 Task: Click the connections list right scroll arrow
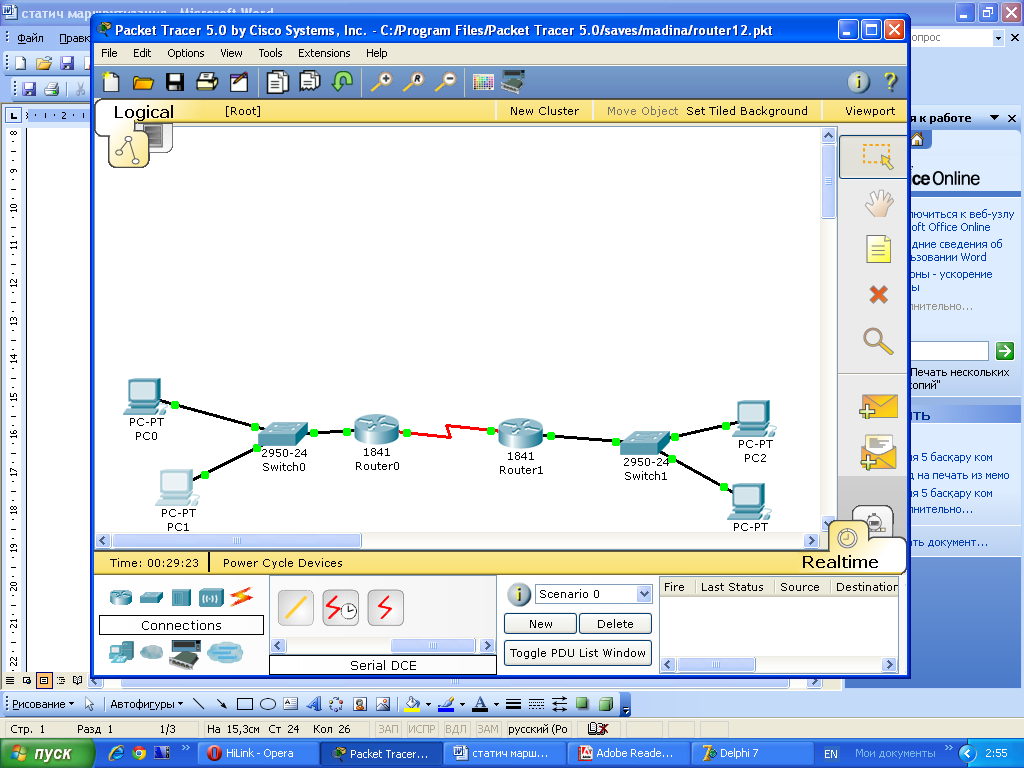point(487,645)
